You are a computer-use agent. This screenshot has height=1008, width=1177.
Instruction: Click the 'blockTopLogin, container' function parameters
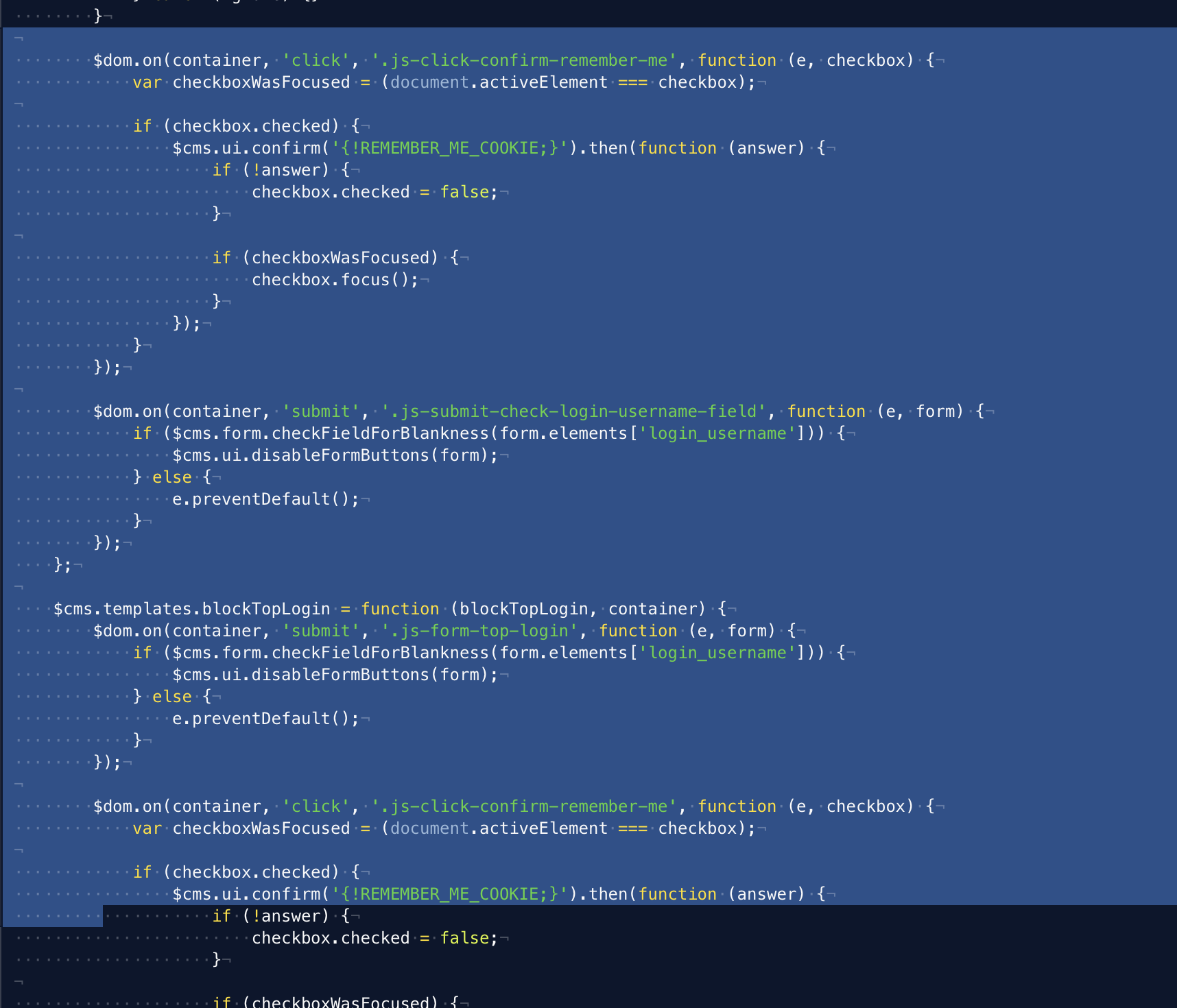pyautogui.click(x=578, y=609)
